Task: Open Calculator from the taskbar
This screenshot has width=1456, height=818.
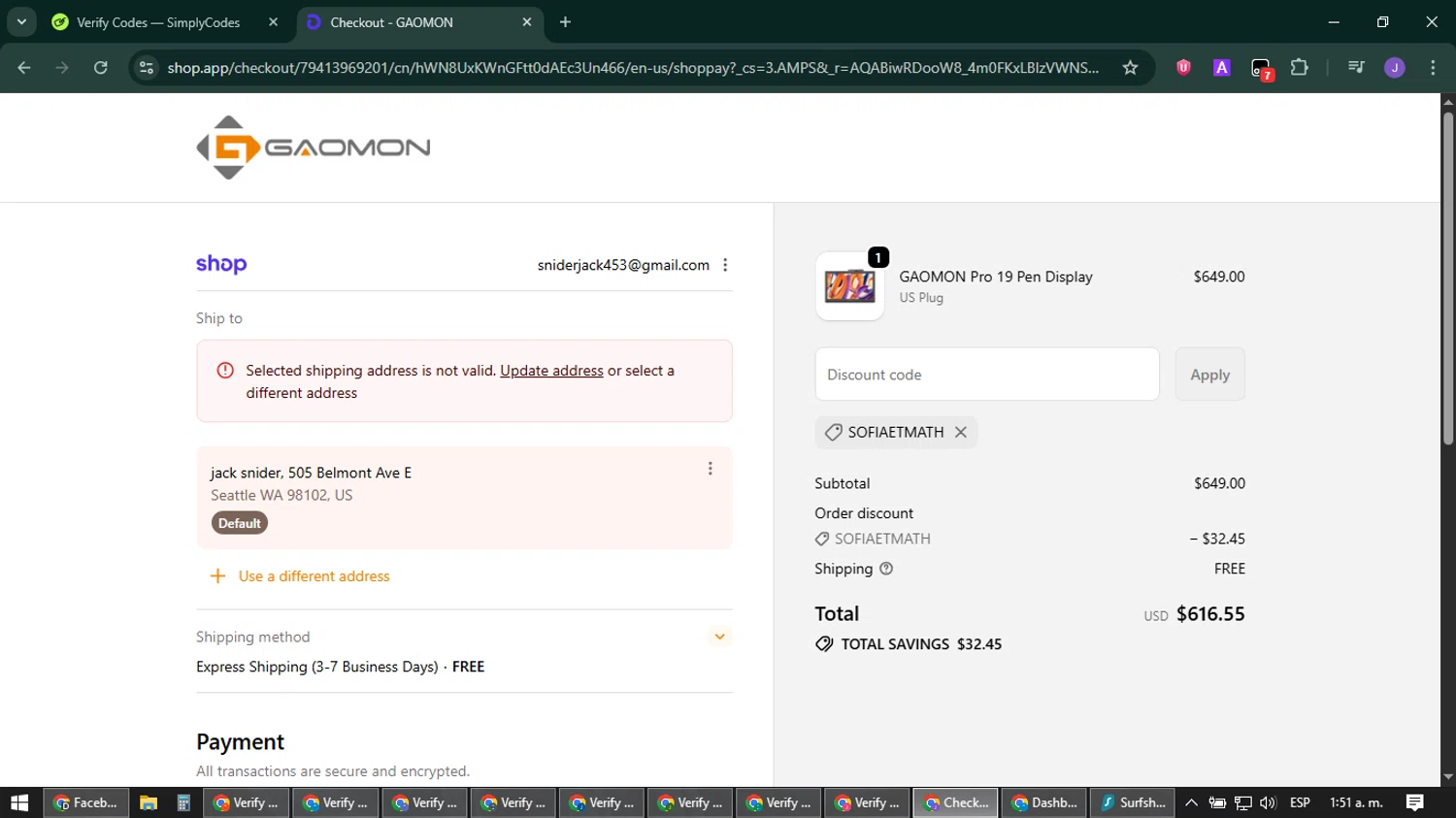Action: click(183, 802)
